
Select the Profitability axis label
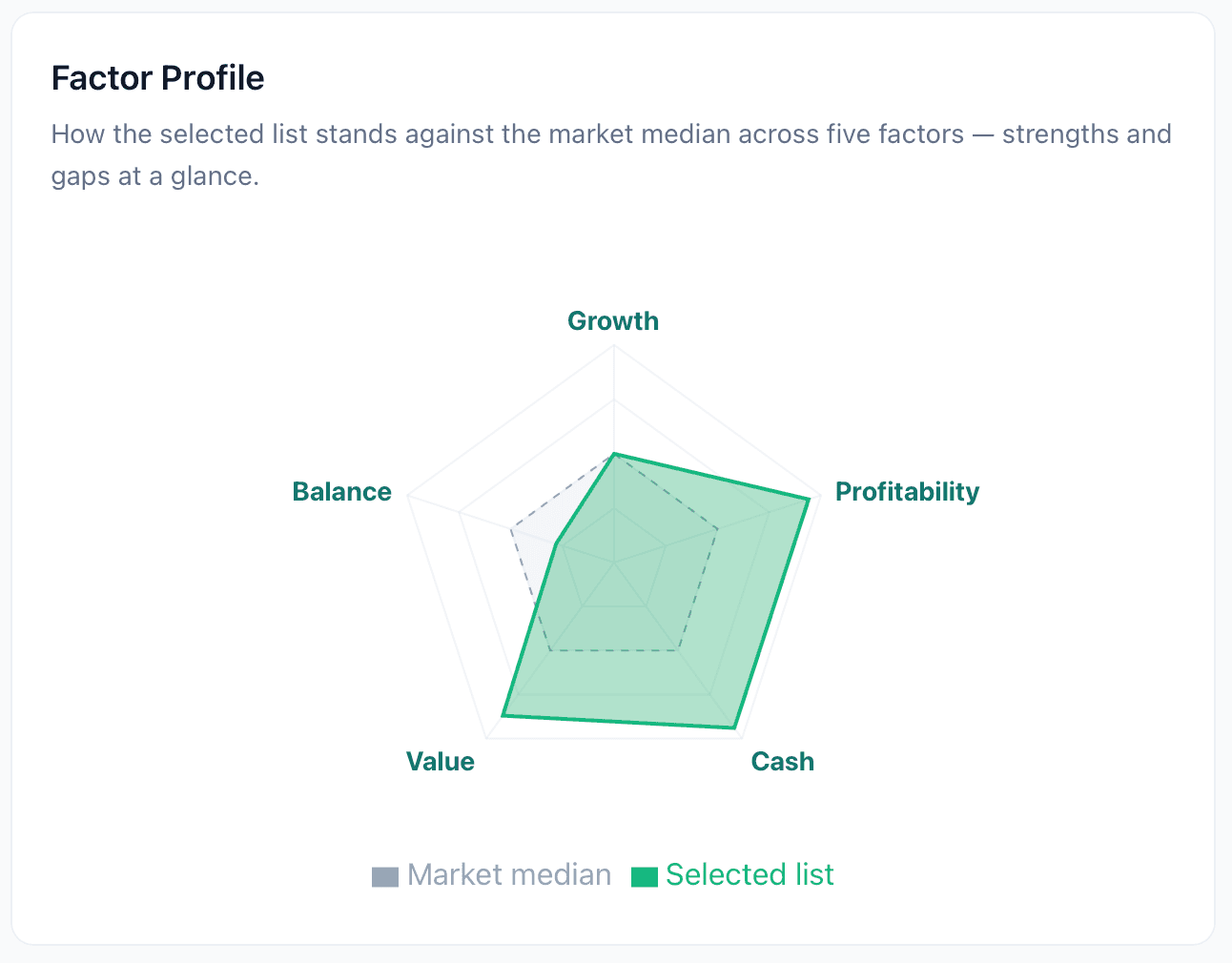[x=908, y=492]
